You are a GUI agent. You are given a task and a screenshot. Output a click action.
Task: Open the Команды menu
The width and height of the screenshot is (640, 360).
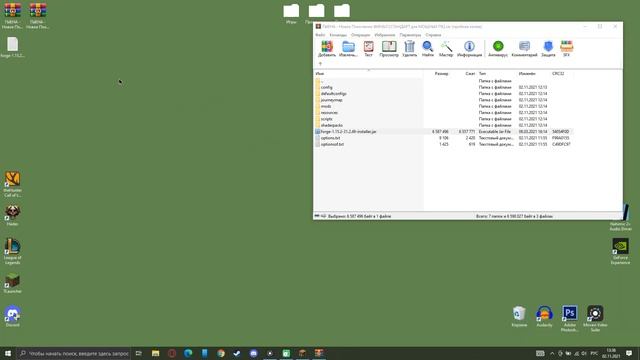pos(338,35)
